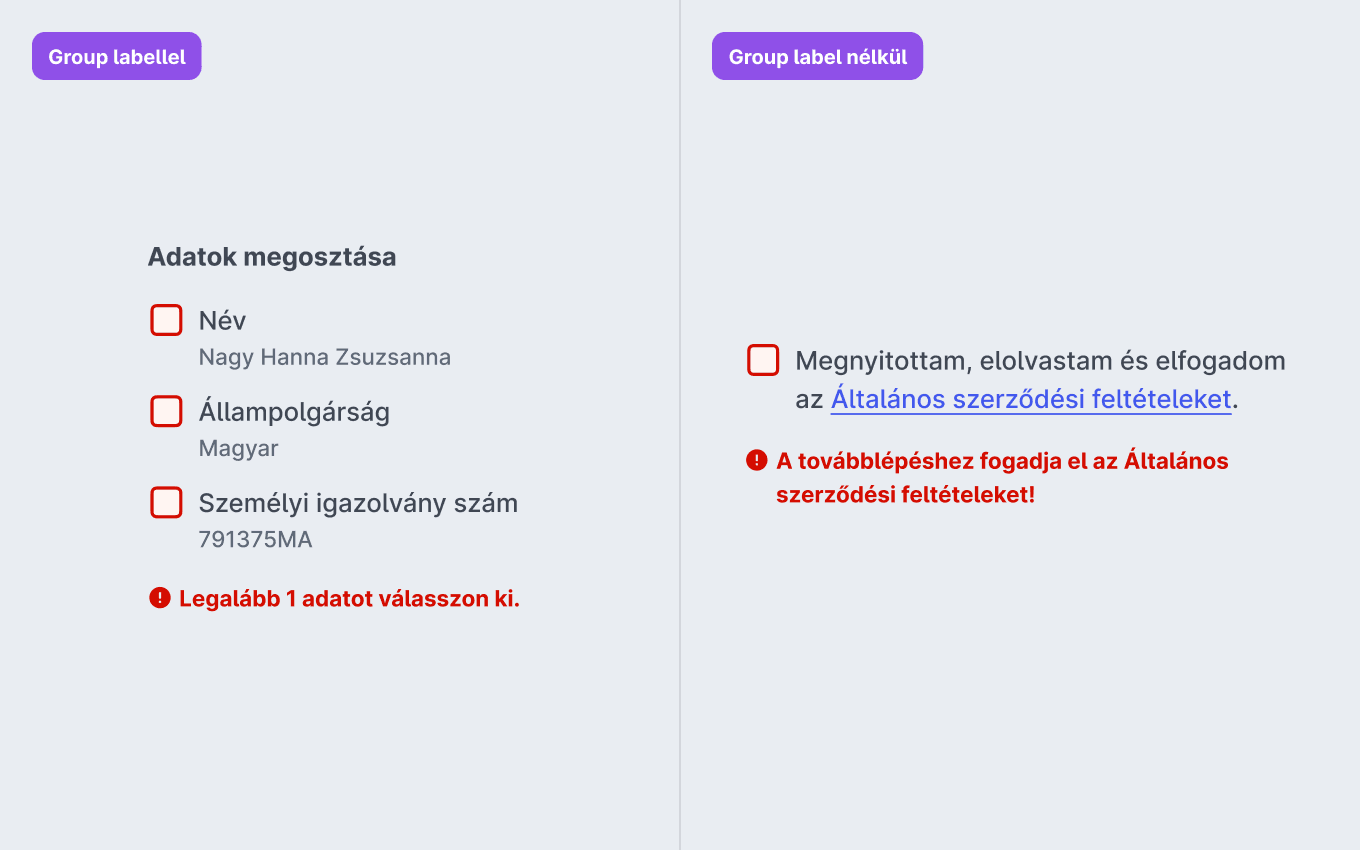Click the "Nagy Hanna Zsuzsanna" helper text
The width and height of the screenshot is (1360, 850).
325,357
